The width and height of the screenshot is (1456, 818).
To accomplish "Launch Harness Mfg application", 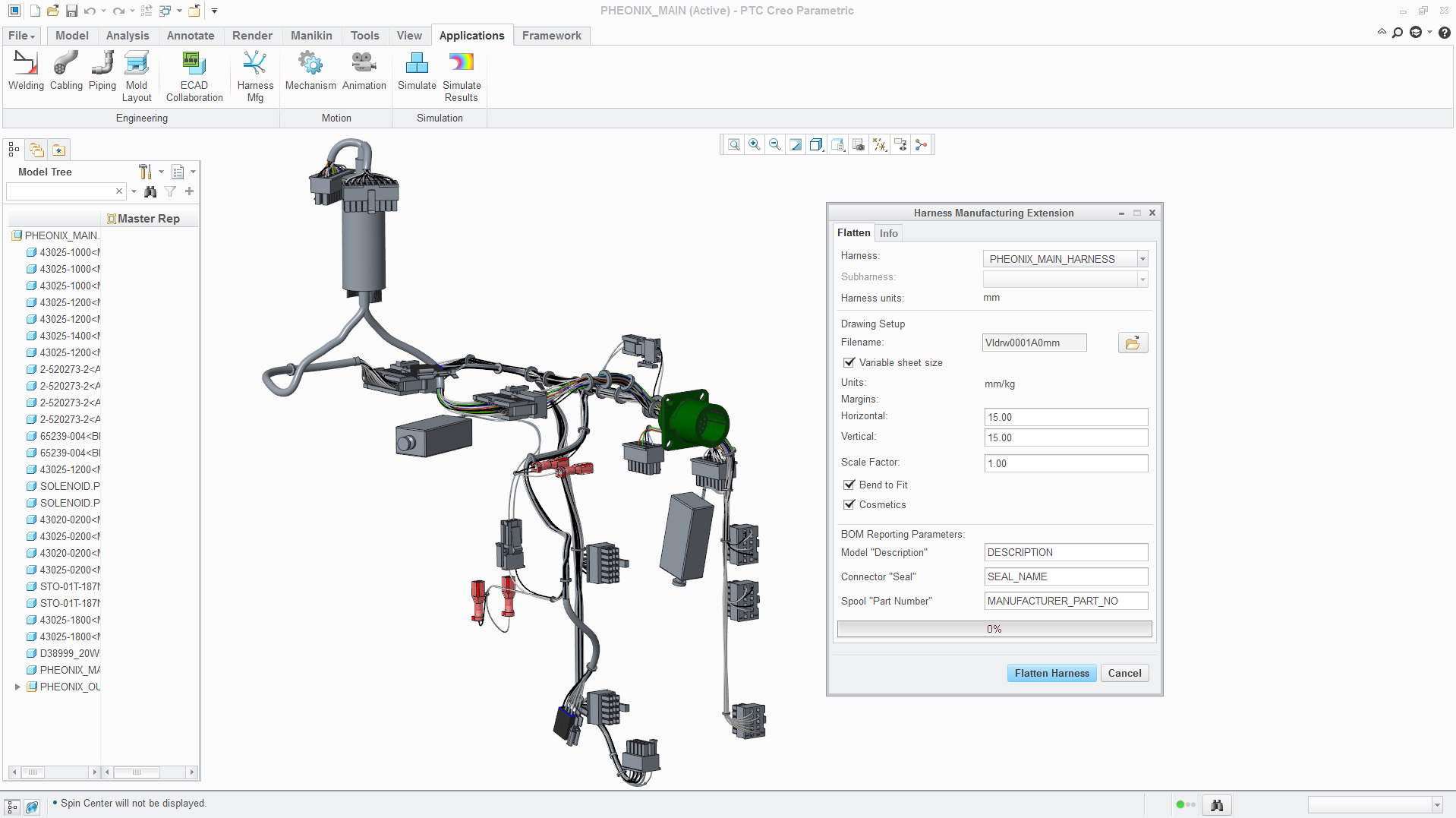I will (x=255, y=77).
